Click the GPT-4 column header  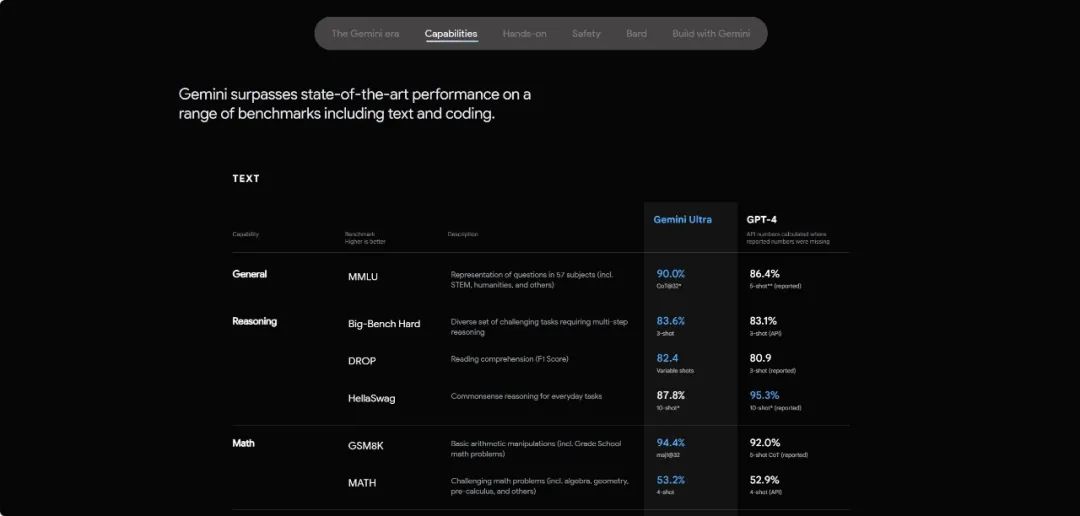click(762, 219)
